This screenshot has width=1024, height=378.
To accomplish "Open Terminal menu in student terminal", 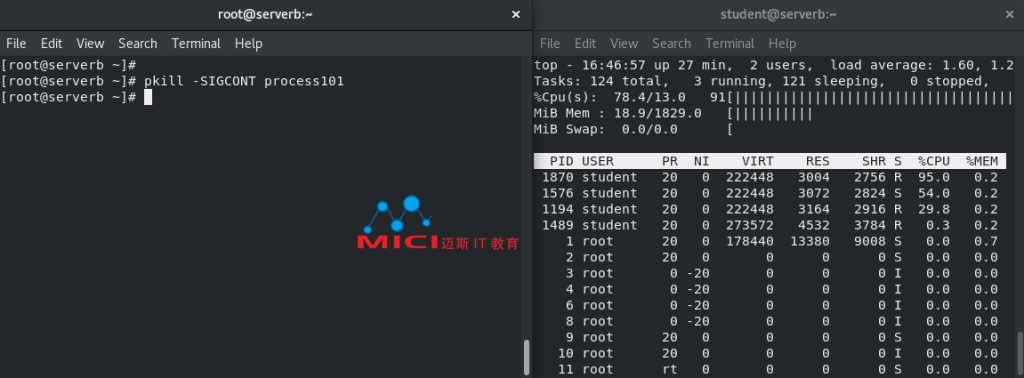I will click(729, 44).
